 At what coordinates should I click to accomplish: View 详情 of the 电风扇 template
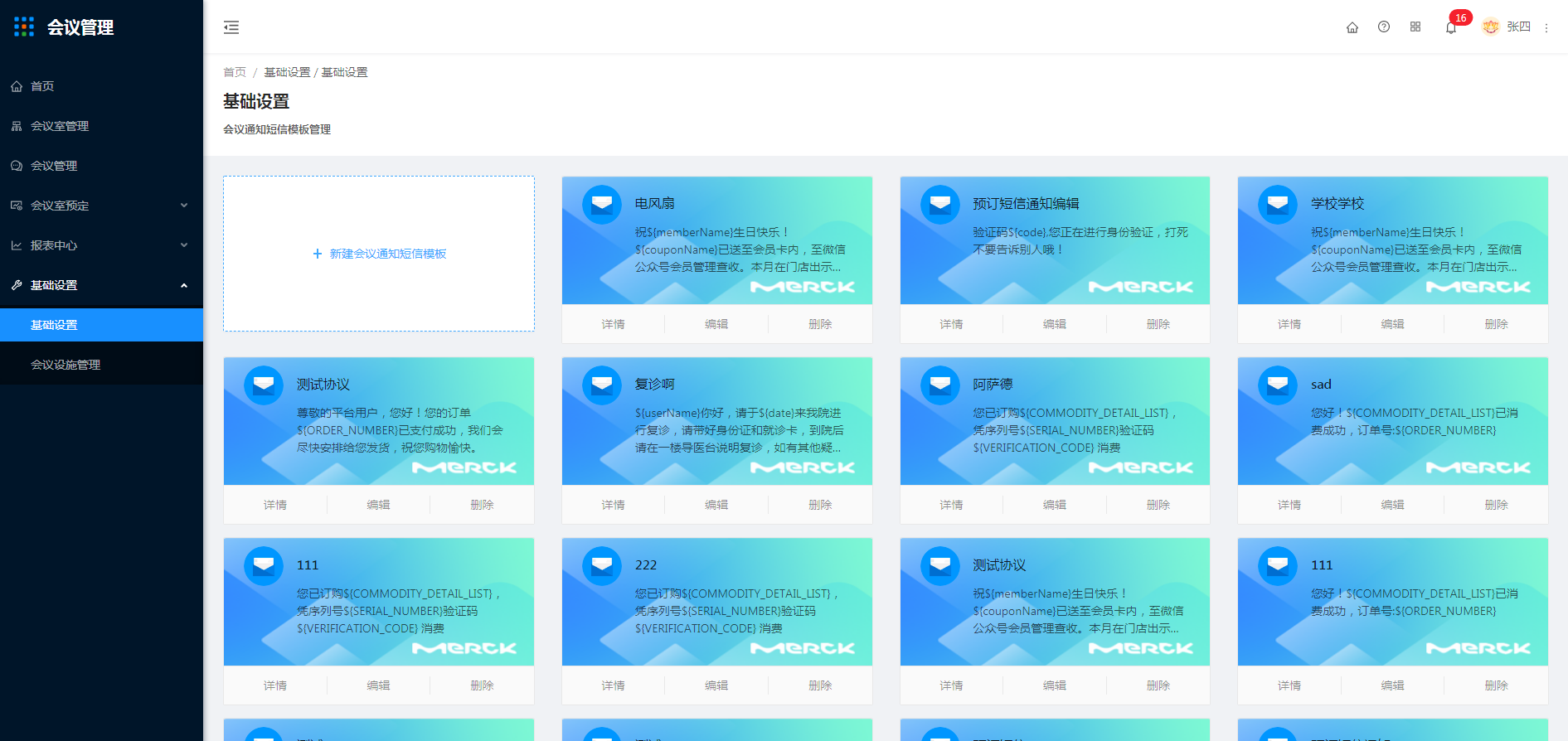(x=614, y=324)
